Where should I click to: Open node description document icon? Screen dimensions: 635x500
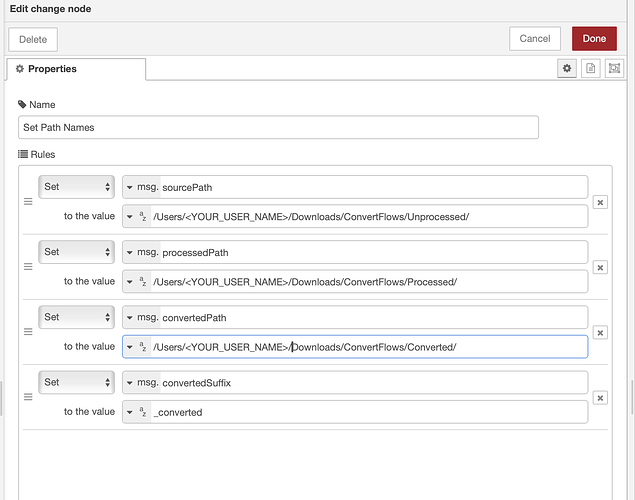[x=591, y=69]
